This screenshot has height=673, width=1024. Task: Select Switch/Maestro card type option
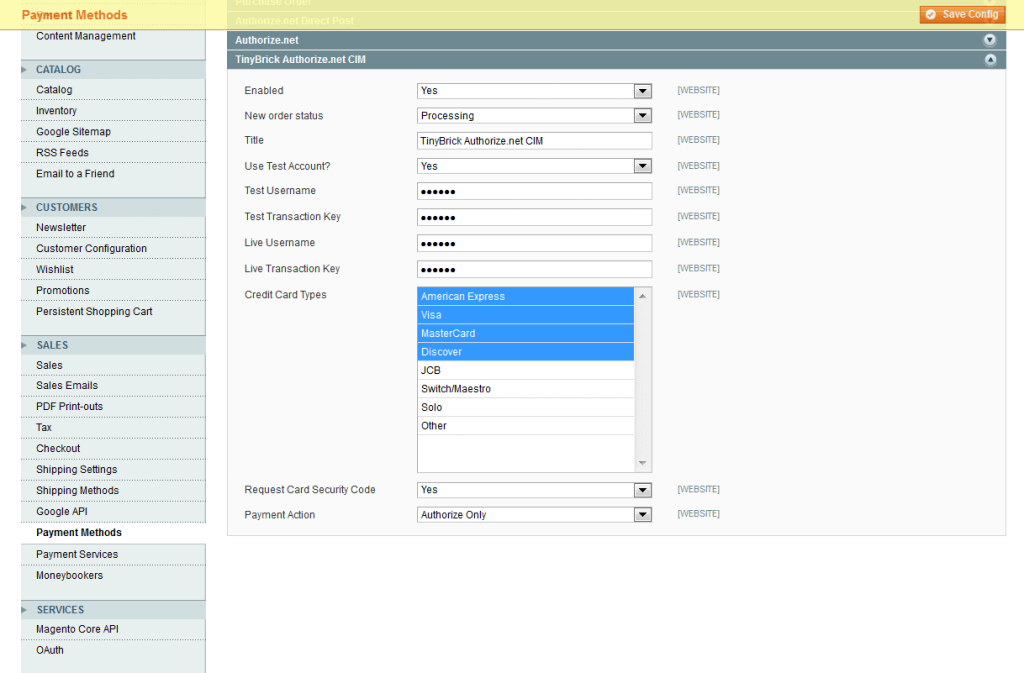pyautogui.click(x=525, y=389)
